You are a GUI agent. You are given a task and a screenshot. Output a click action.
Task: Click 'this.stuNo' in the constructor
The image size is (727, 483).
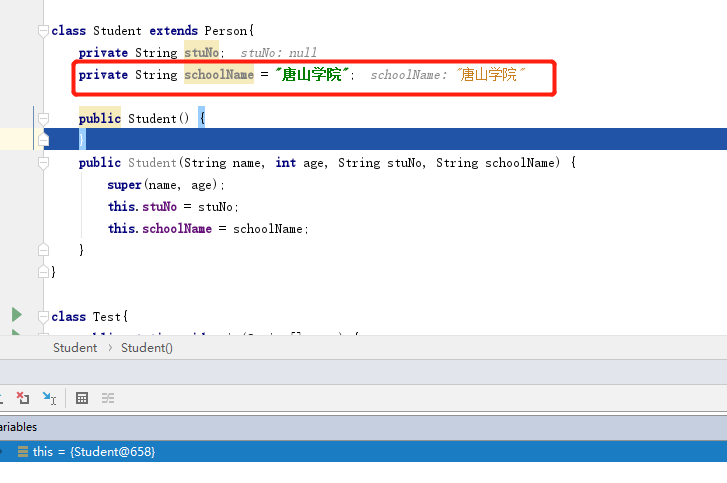tap(142, 206)
